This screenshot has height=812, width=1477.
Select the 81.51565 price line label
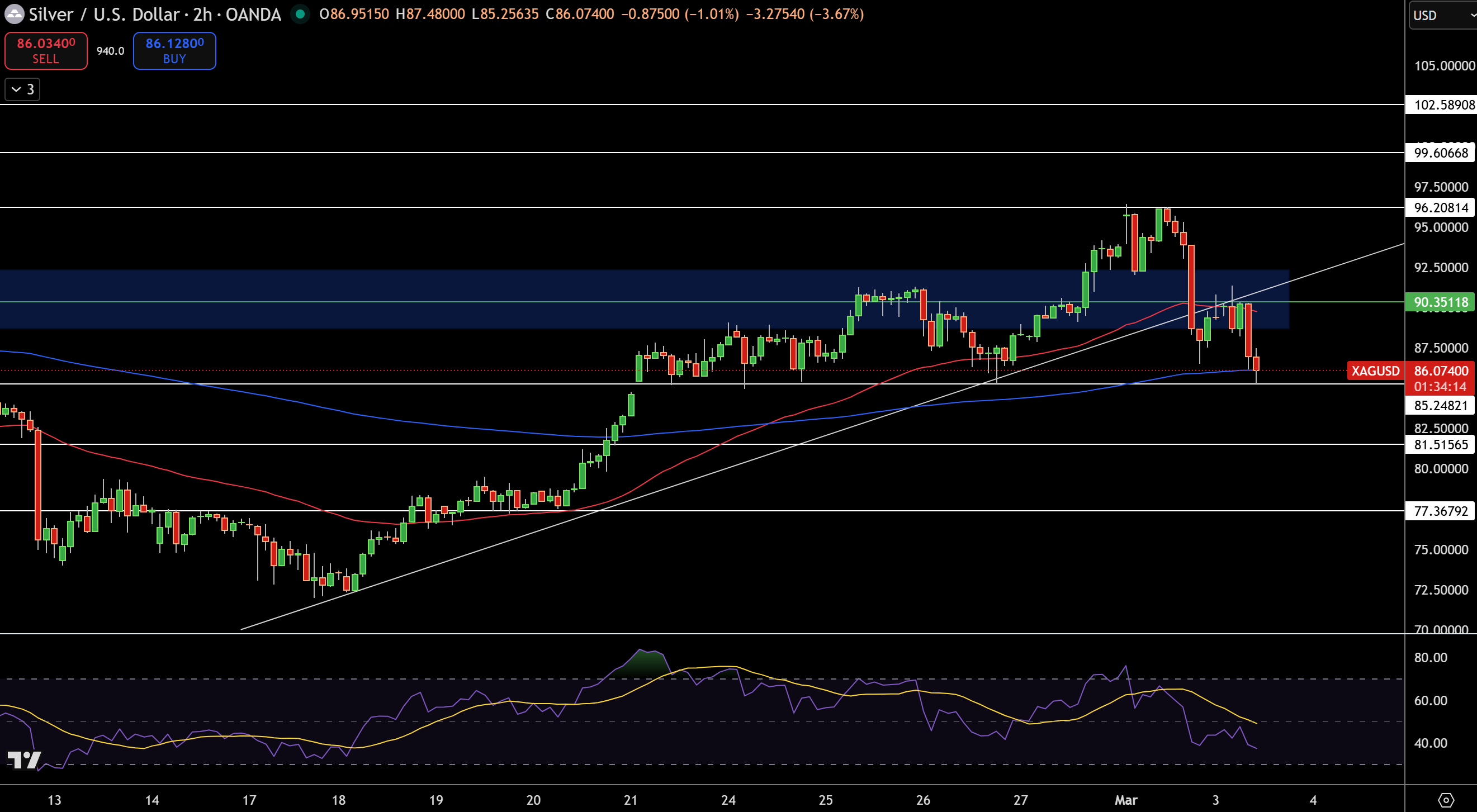point(1440,445)
